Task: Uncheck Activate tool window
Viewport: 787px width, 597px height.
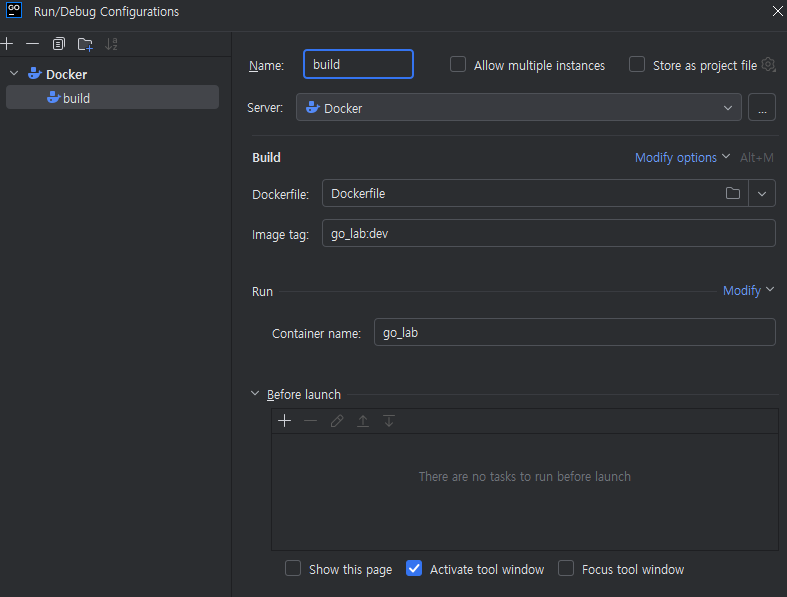Action: [414, 568]
